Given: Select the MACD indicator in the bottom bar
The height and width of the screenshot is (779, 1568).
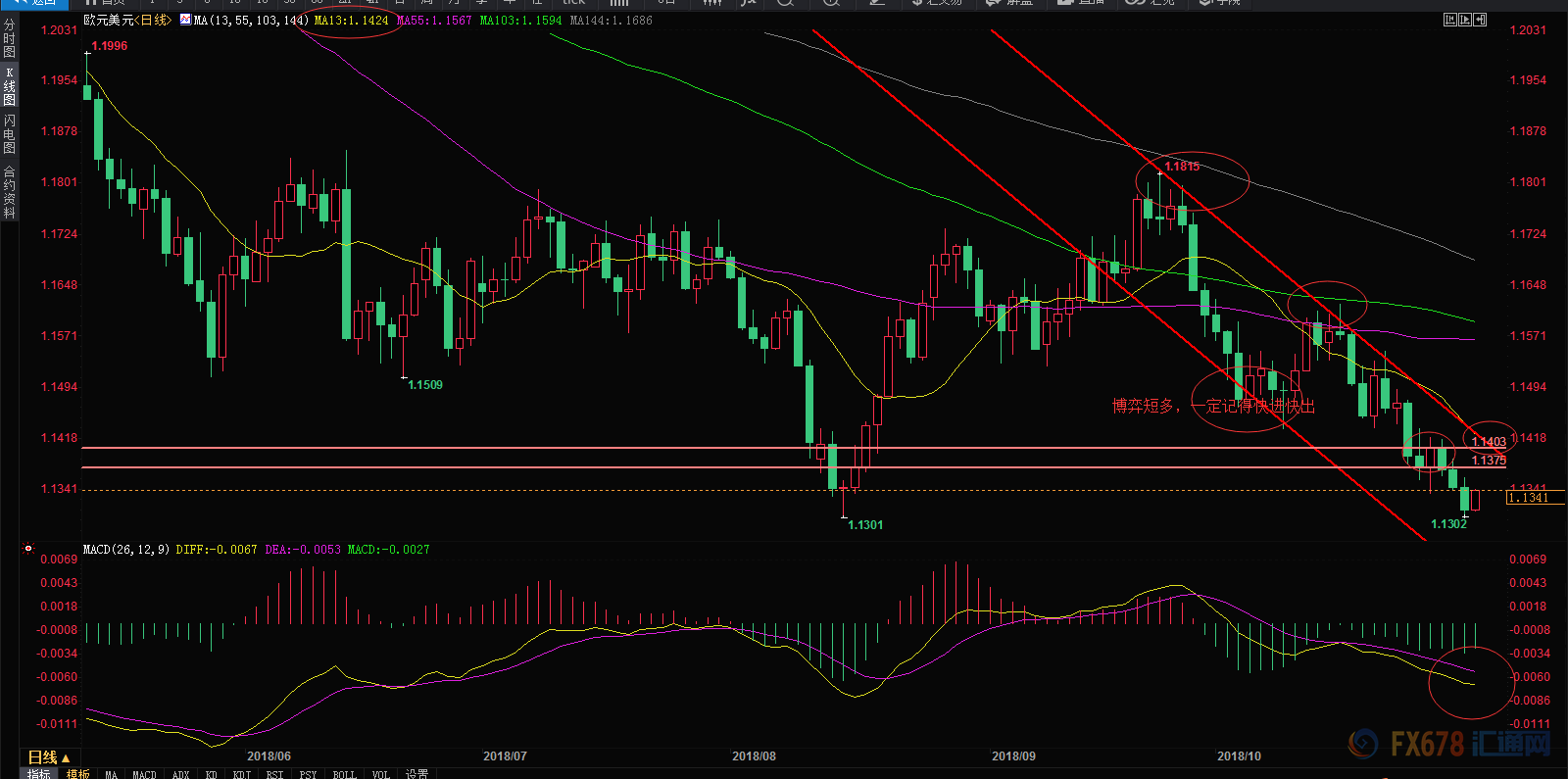Looking at the screenshot, I should click(x=144, y=774).
